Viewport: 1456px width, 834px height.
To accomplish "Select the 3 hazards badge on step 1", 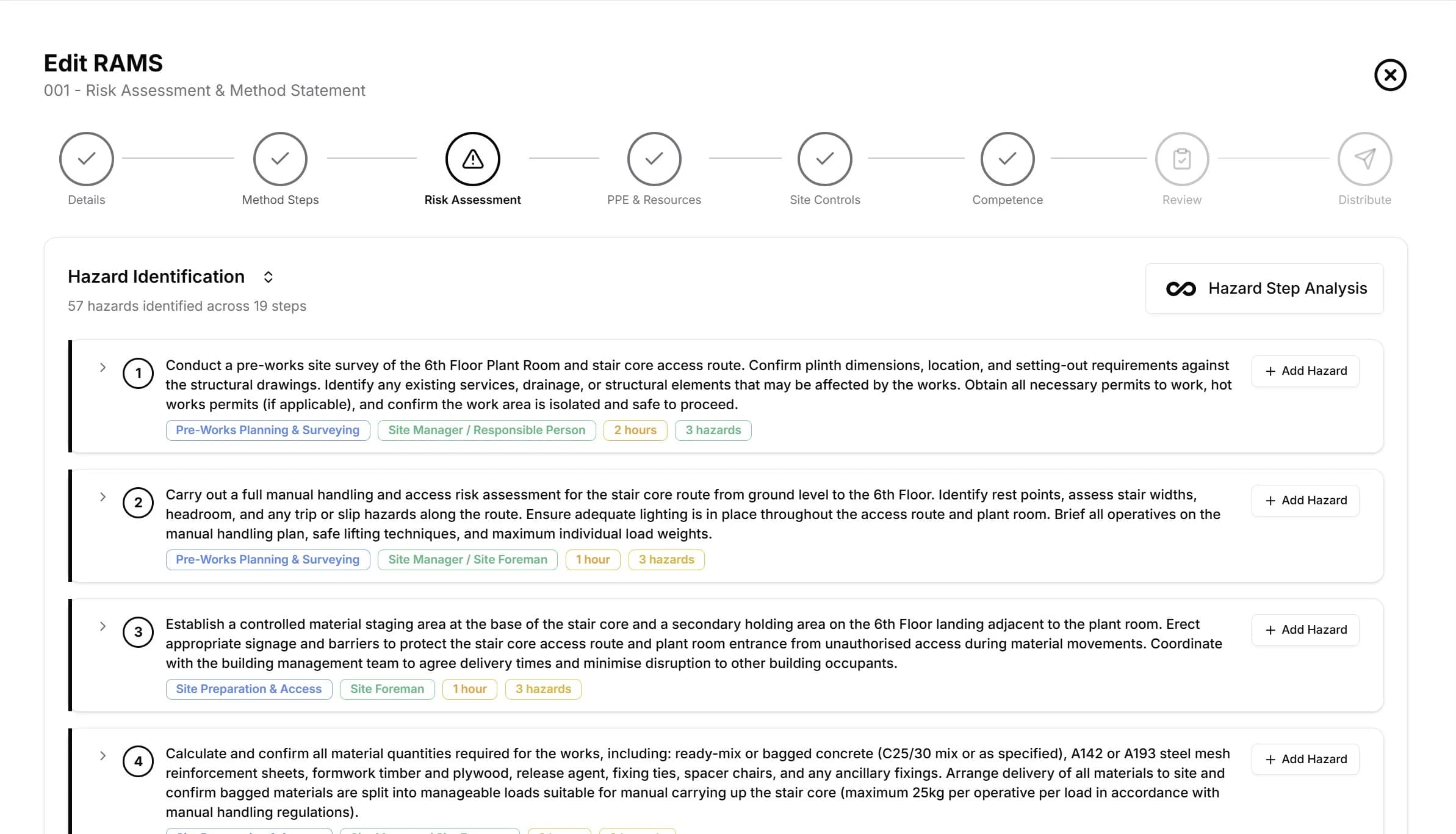I will point(713,430).
